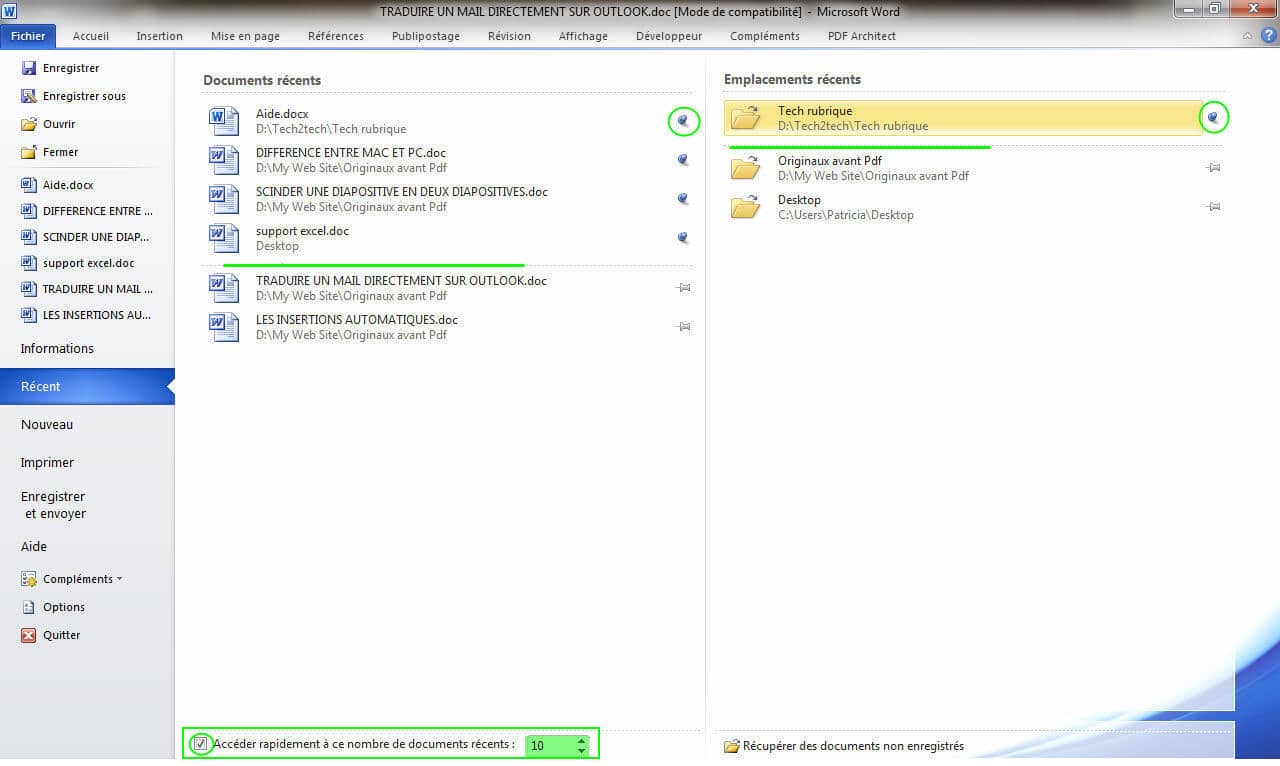The image size is (1280, 766).
Task: Unpin Aide.docx from the recent documents list
Action: (x=684, y=121)
